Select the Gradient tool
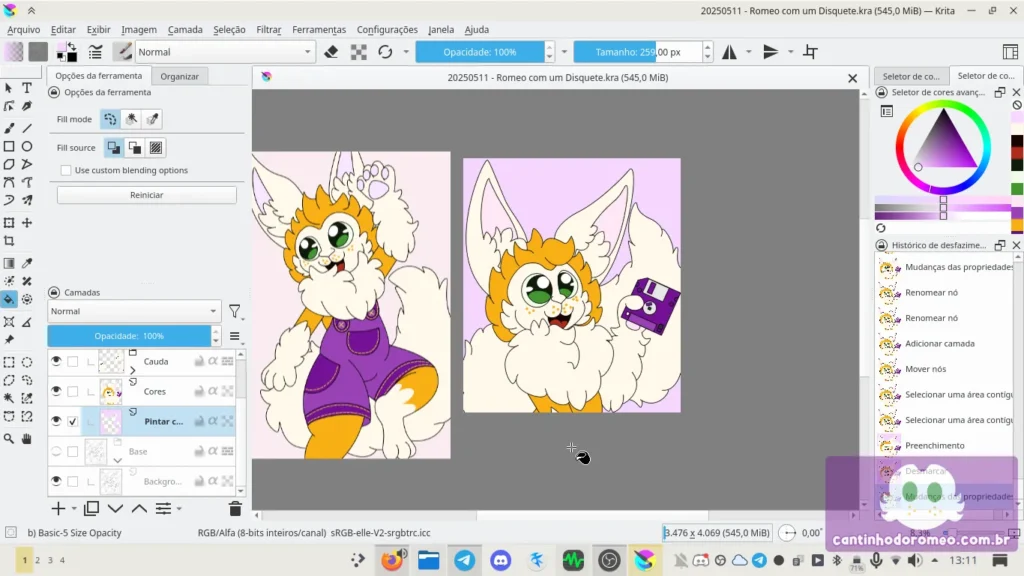The width and height of the screenshot is (1024, 576). [9, 263]
